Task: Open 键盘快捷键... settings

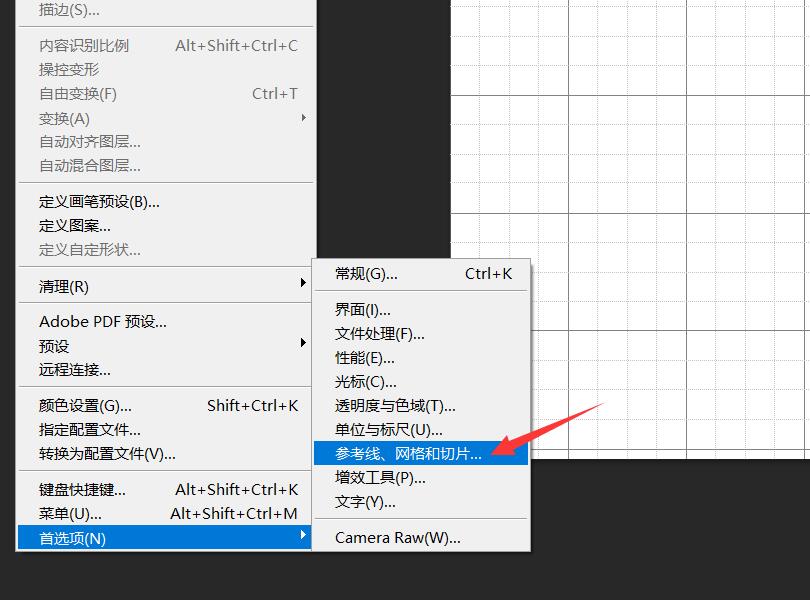Action: click(x=166, y=489)
